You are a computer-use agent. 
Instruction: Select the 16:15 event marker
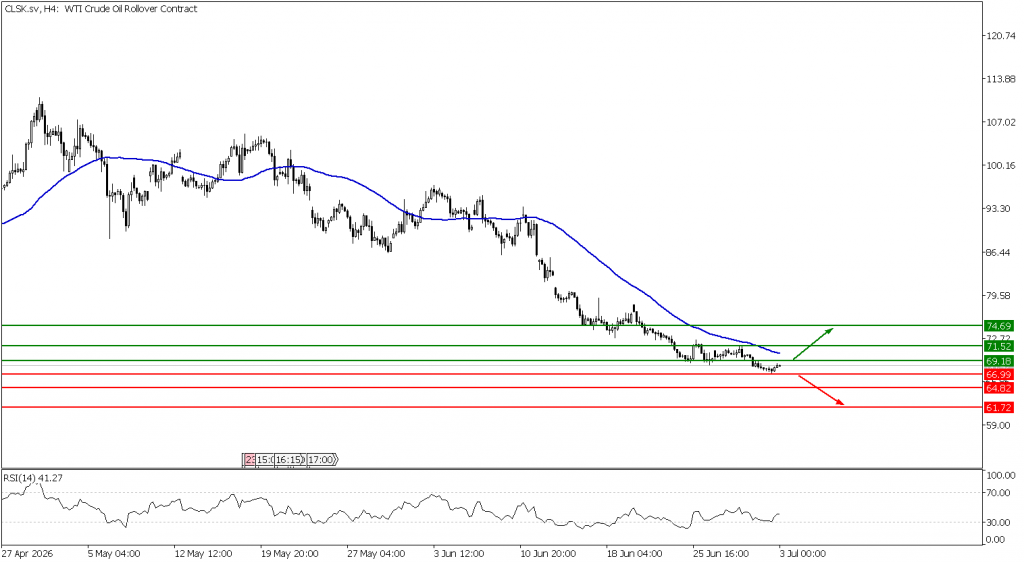click(289, 460)
